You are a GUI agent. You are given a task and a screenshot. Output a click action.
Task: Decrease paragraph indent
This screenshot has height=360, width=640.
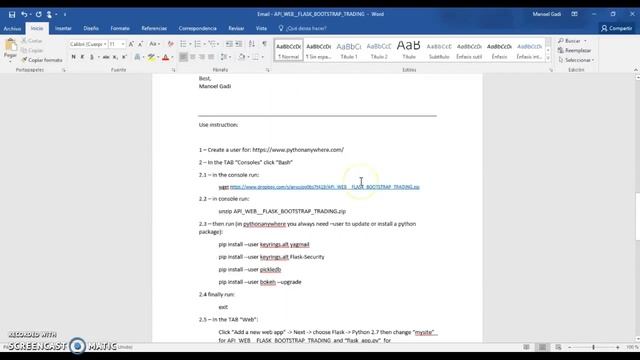[x=229, y=44]
